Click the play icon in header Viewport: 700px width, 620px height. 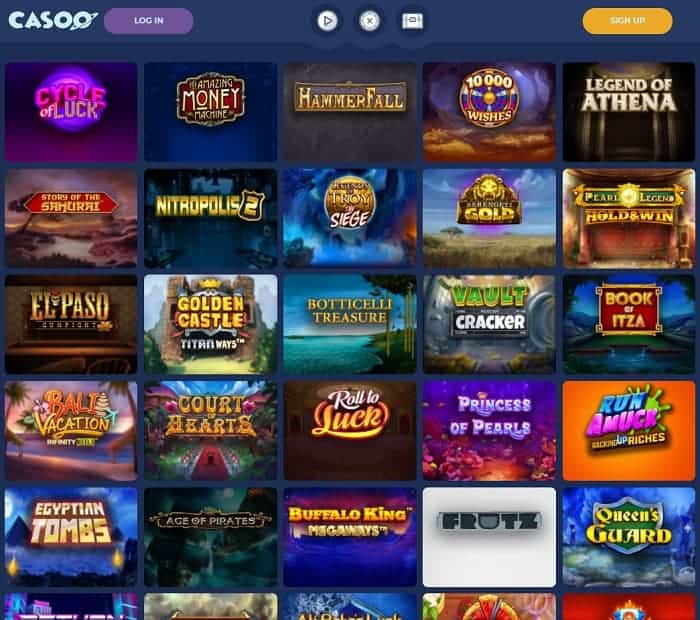327,21
